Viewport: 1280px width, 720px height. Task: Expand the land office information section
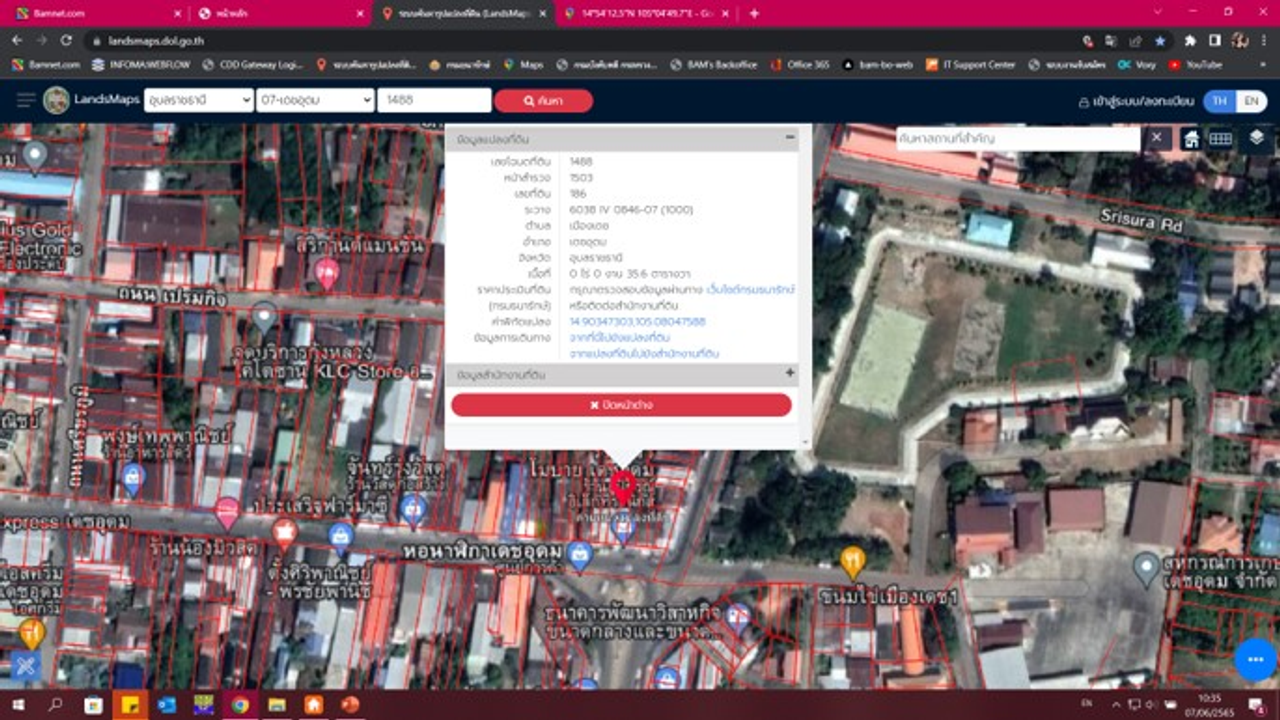tap(790, 373)
